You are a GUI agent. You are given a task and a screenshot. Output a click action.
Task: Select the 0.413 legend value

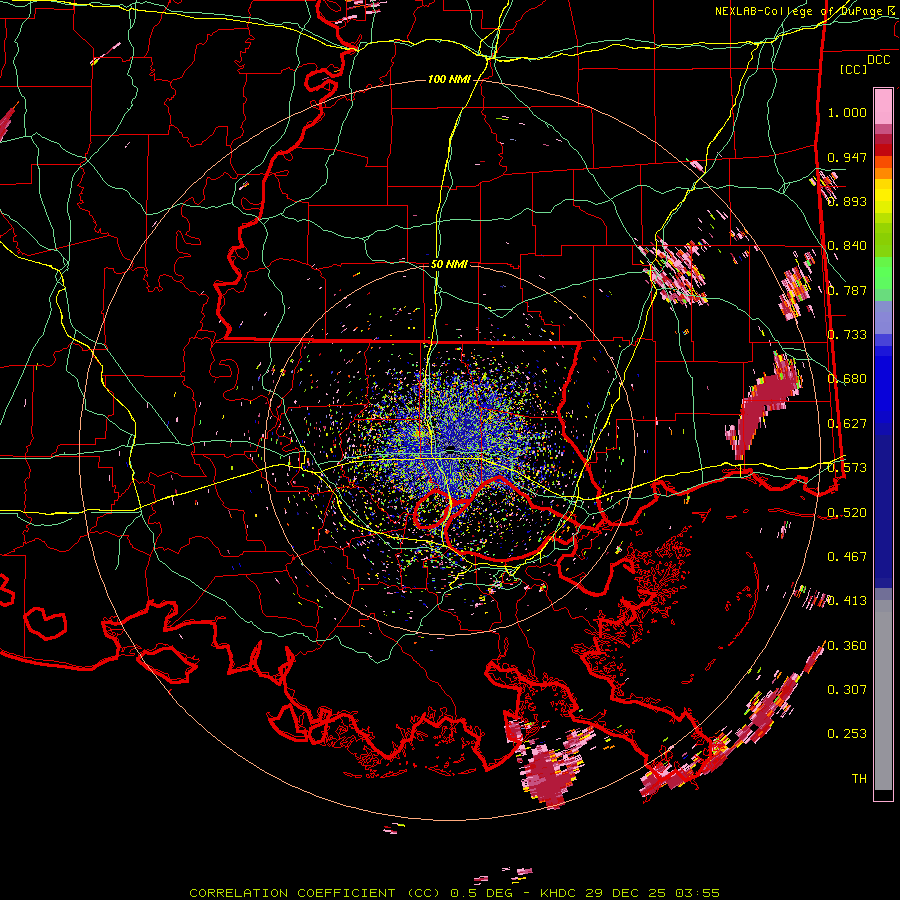(x=847, y=601)
